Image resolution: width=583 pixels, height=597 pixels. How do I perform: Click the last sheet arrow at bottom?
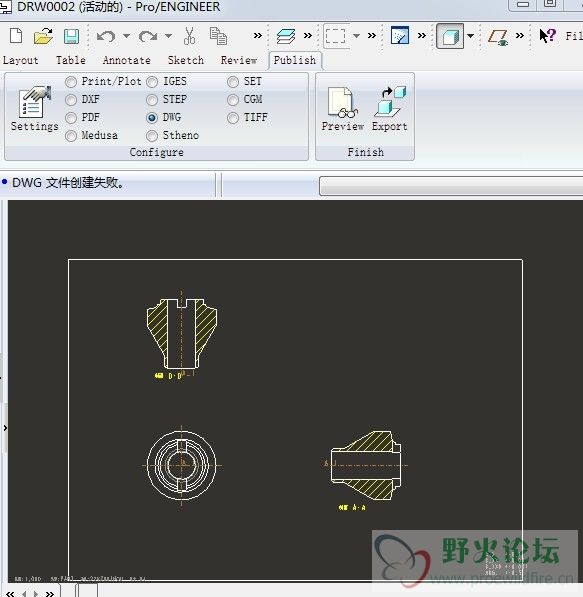pyautogui.click(x=50, y=593)
